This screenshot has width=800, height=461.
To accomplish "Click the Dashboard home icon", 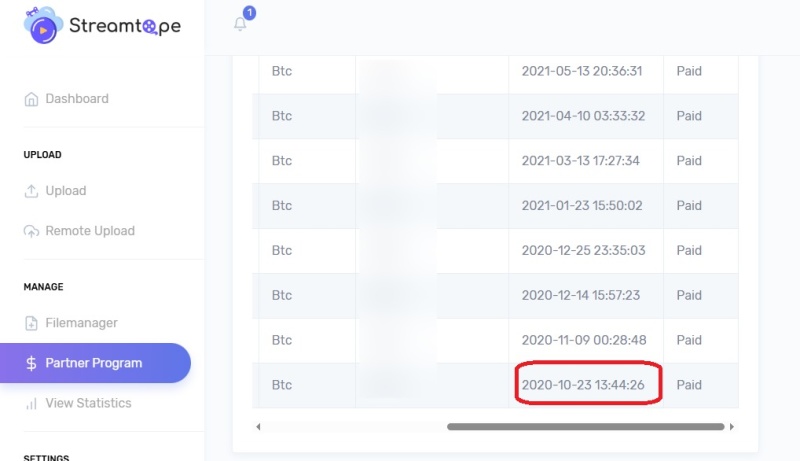I will click(x=31, y=99).
